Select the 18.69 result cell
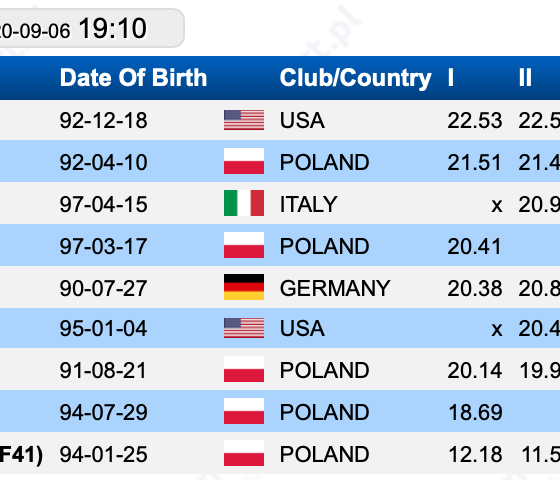The image size is (560, 480). tap(475, 412)
